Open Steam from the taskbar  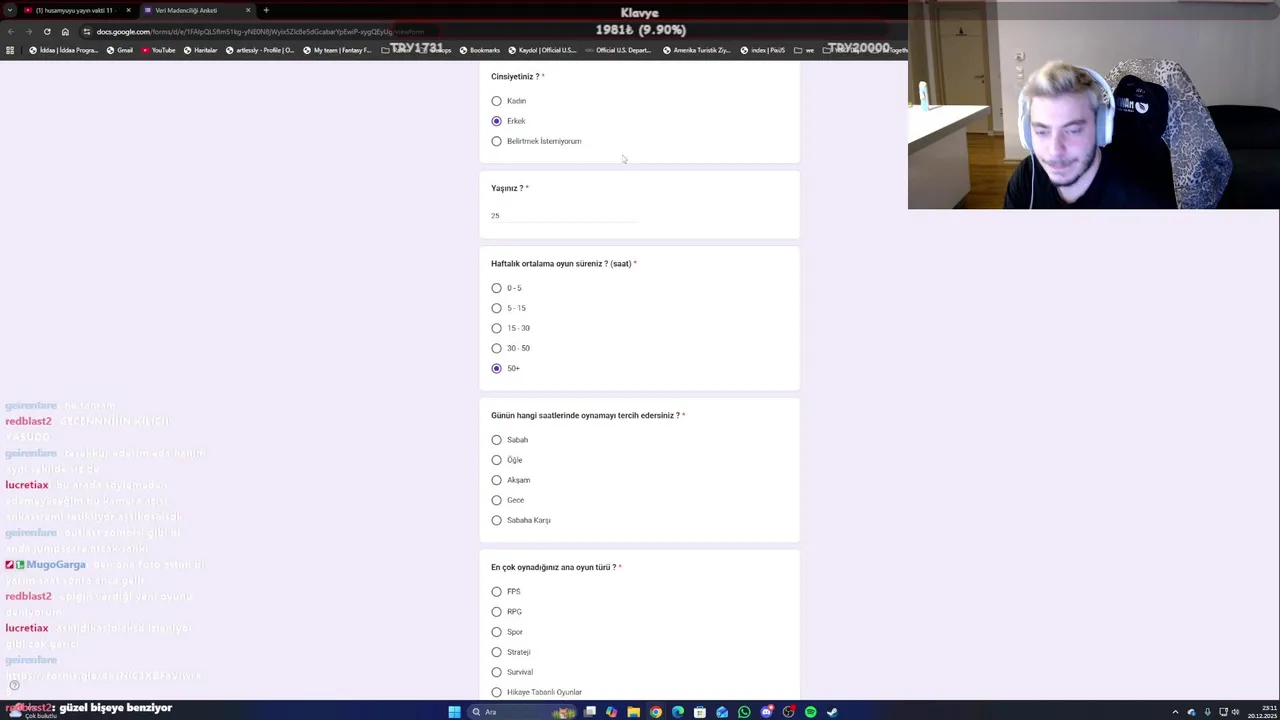tap(832, 712)
